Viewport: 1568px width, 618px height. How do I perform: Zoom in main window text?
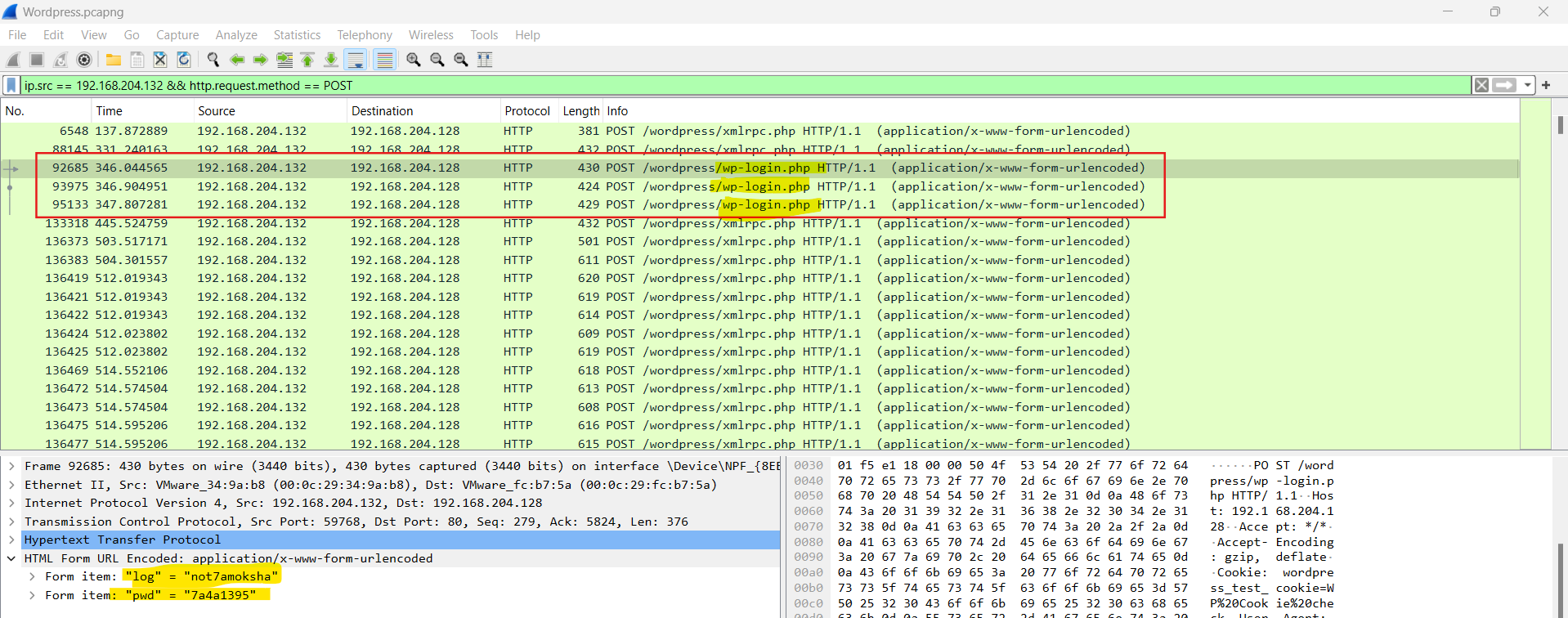tap(414, 60)
